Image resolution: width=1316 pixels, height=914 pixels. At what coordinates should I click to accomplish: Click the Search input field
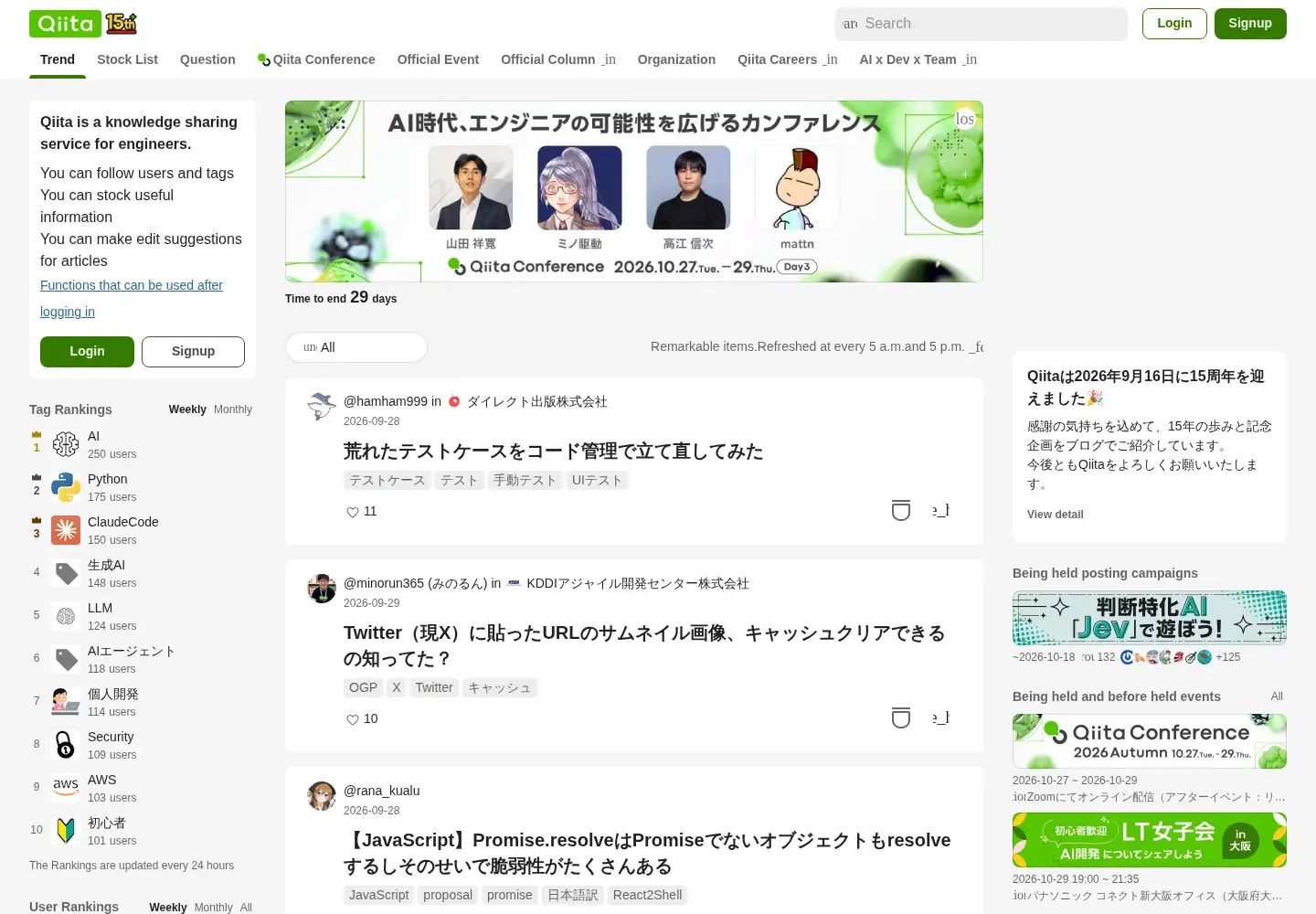(x=982, y=24)
